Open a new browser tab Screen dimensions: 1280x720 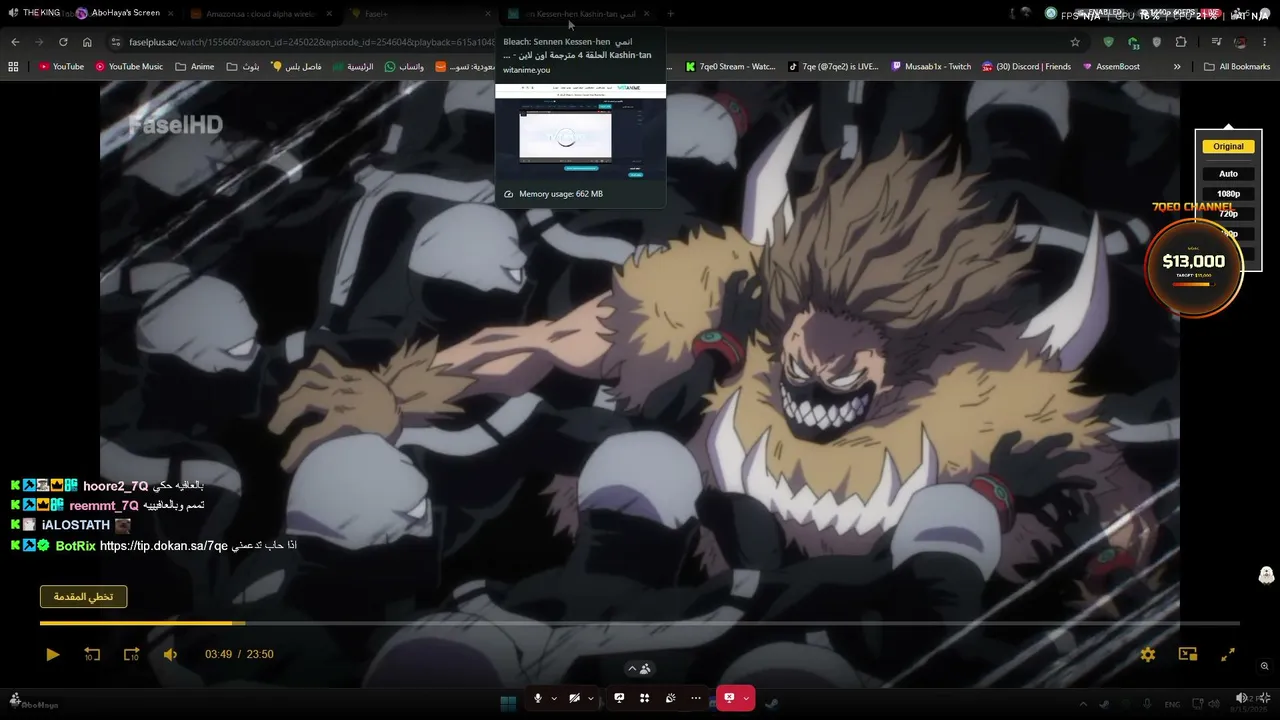click(670, 14)
